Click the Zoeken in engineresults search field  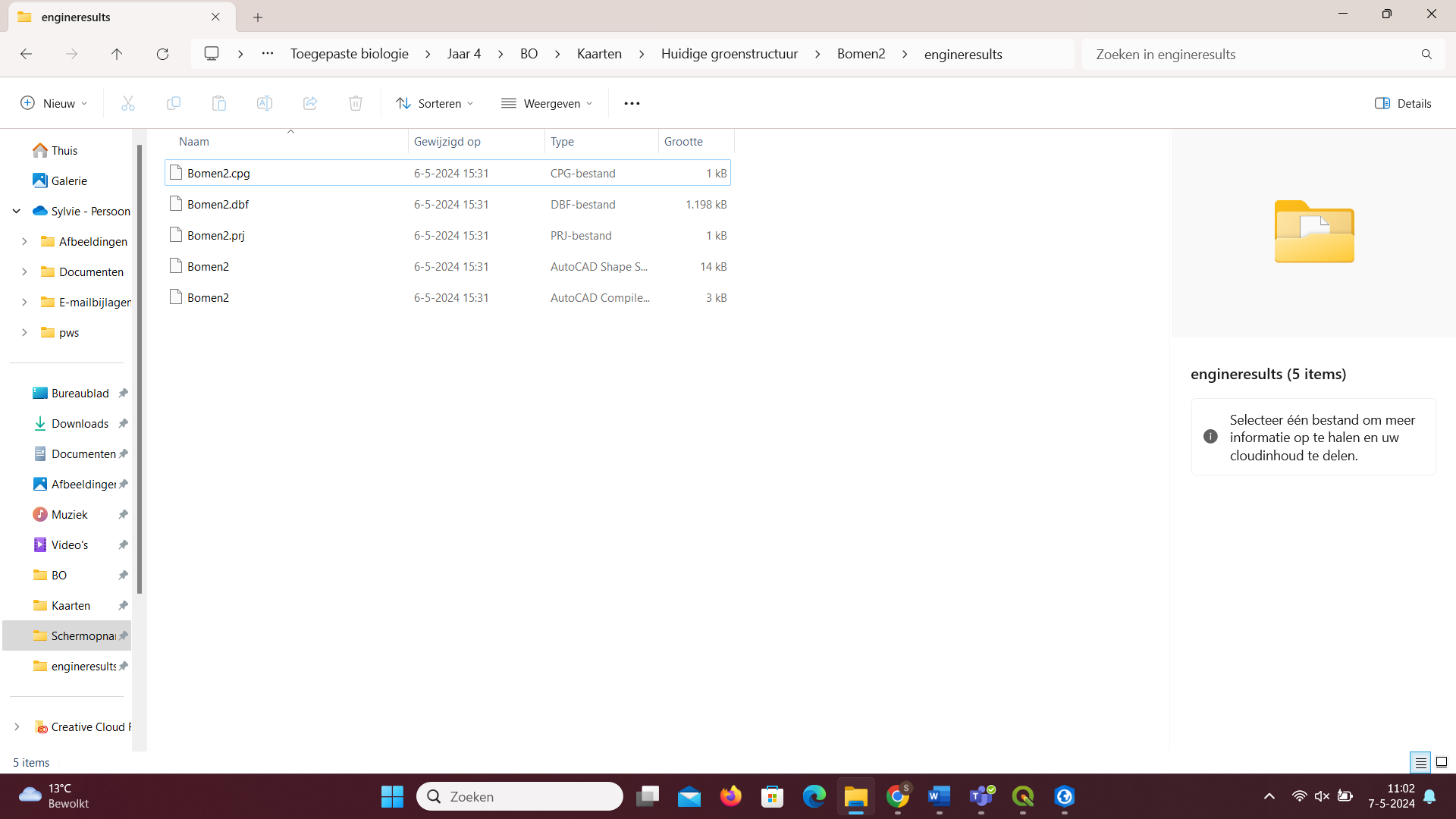coord(1251,54)
